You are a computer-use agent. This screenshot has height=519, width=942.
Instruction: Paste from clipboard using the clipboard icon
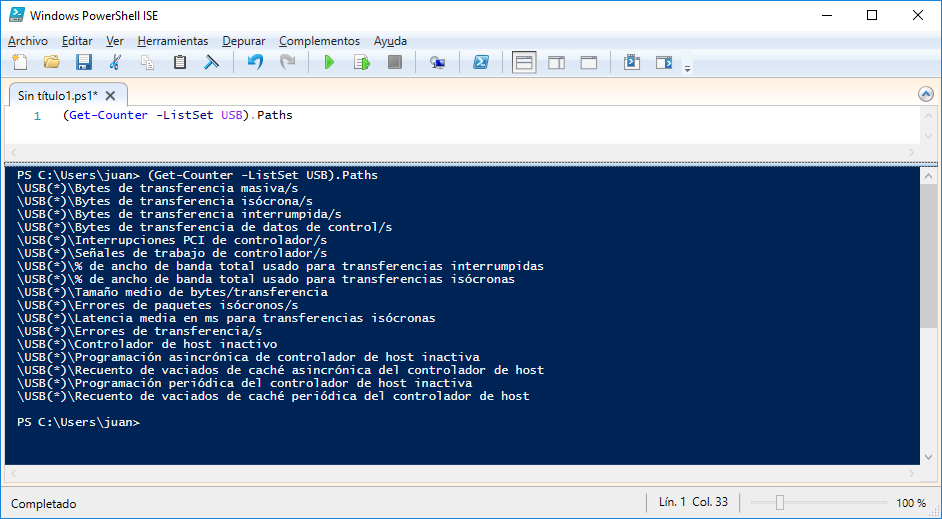tap(180, 62)
